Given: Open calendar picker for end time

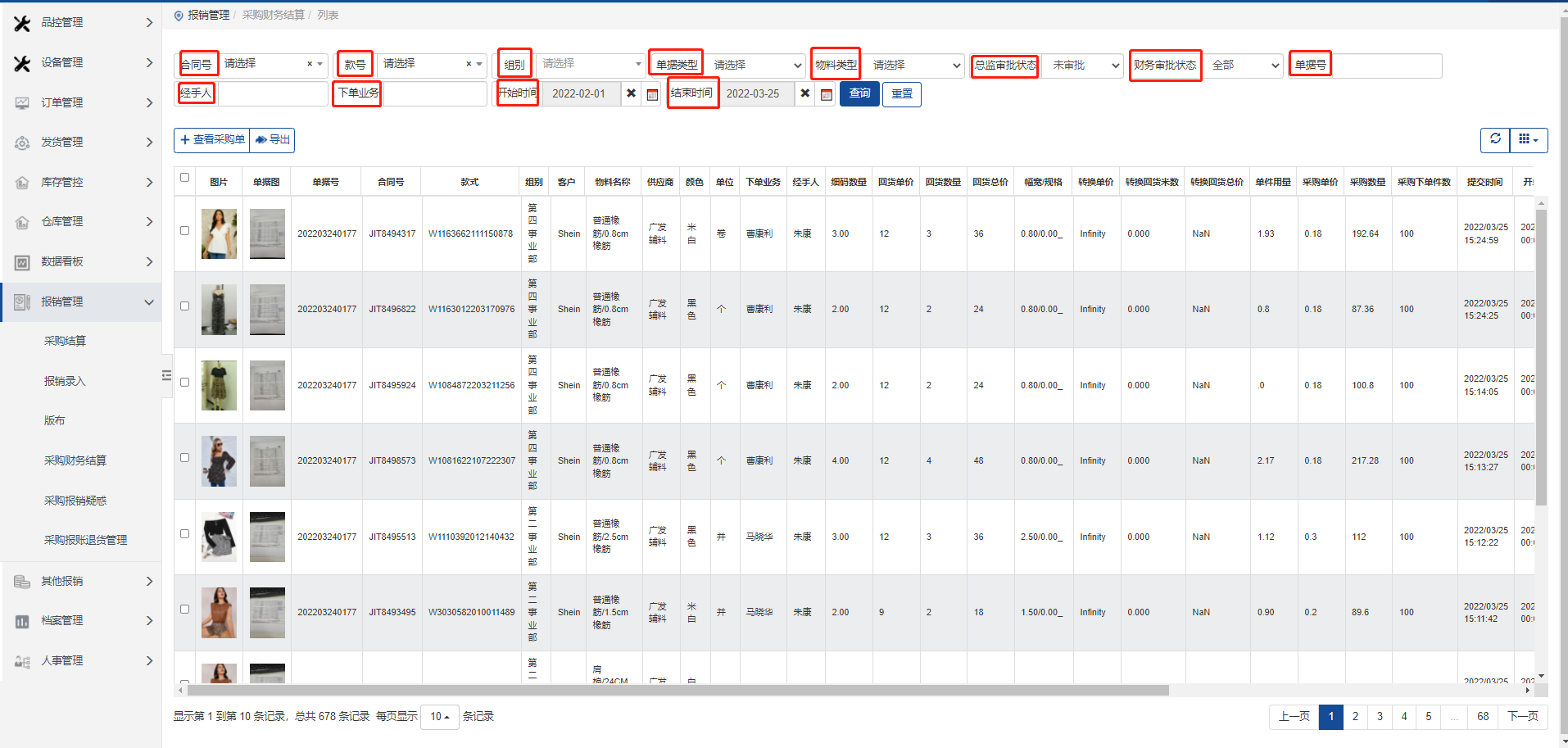Looking at the screenshot, I should pyautogui.click(x=827, y=94).
